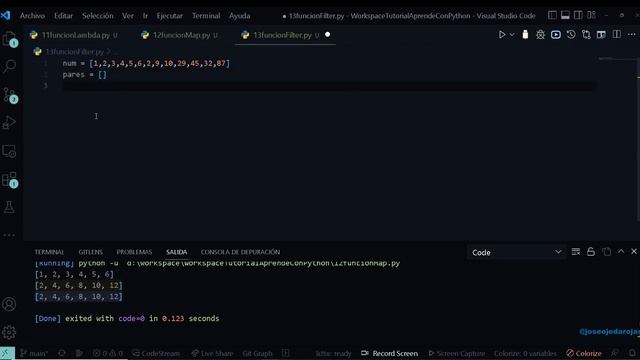Click main branch in status bar

coord(34,353)
